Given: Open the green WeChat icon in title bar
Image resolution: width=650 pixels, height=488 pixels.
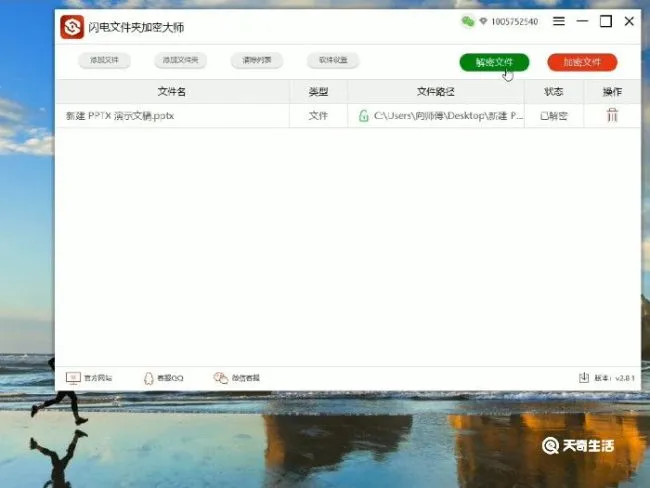Looking at the screenshot, I should click(x=468, y=21).
